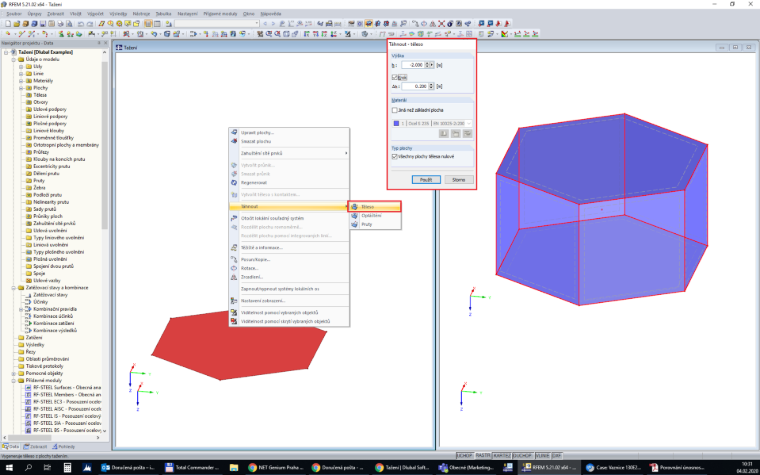The height and width of the screenshot is (475, 760).
Task: Toggle OUCHOP in status bar
Action: pos(522,456)
